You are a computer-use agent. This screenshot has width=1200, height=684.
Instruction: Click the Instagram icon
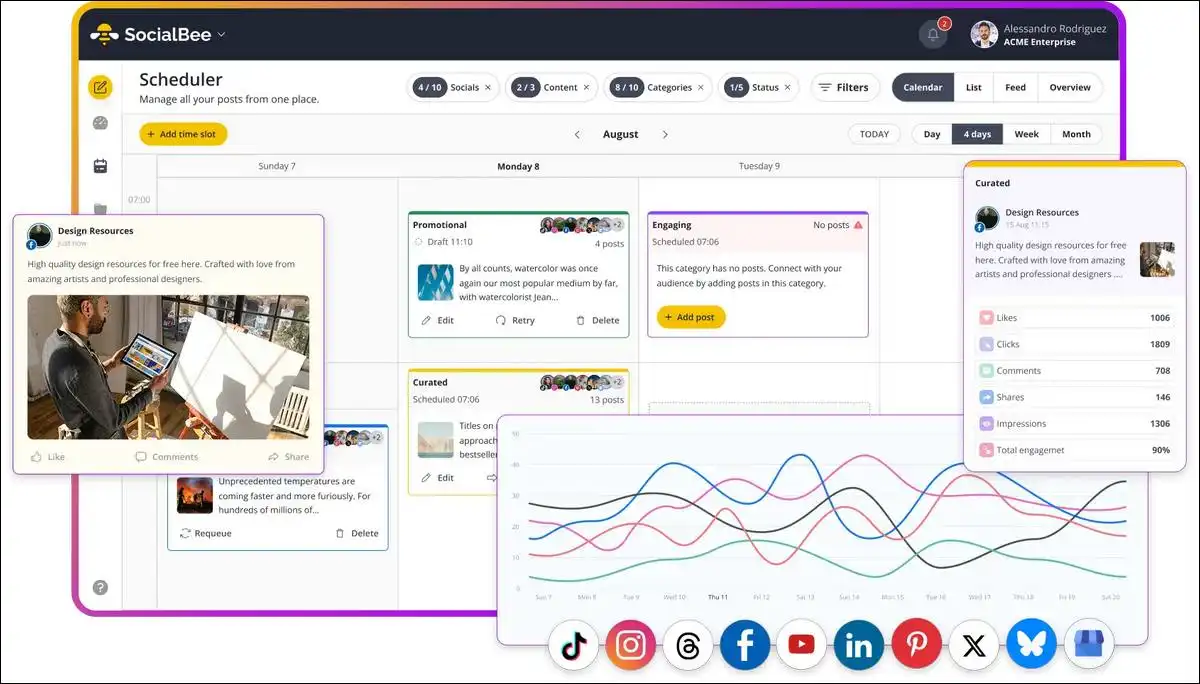[x=631, y=646]
